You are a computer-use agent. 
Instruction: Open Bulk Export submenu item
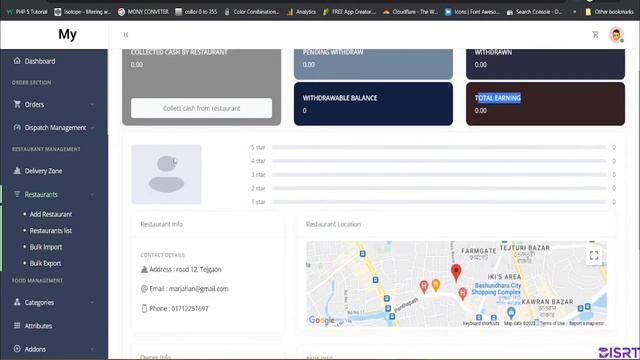point(45,263)
